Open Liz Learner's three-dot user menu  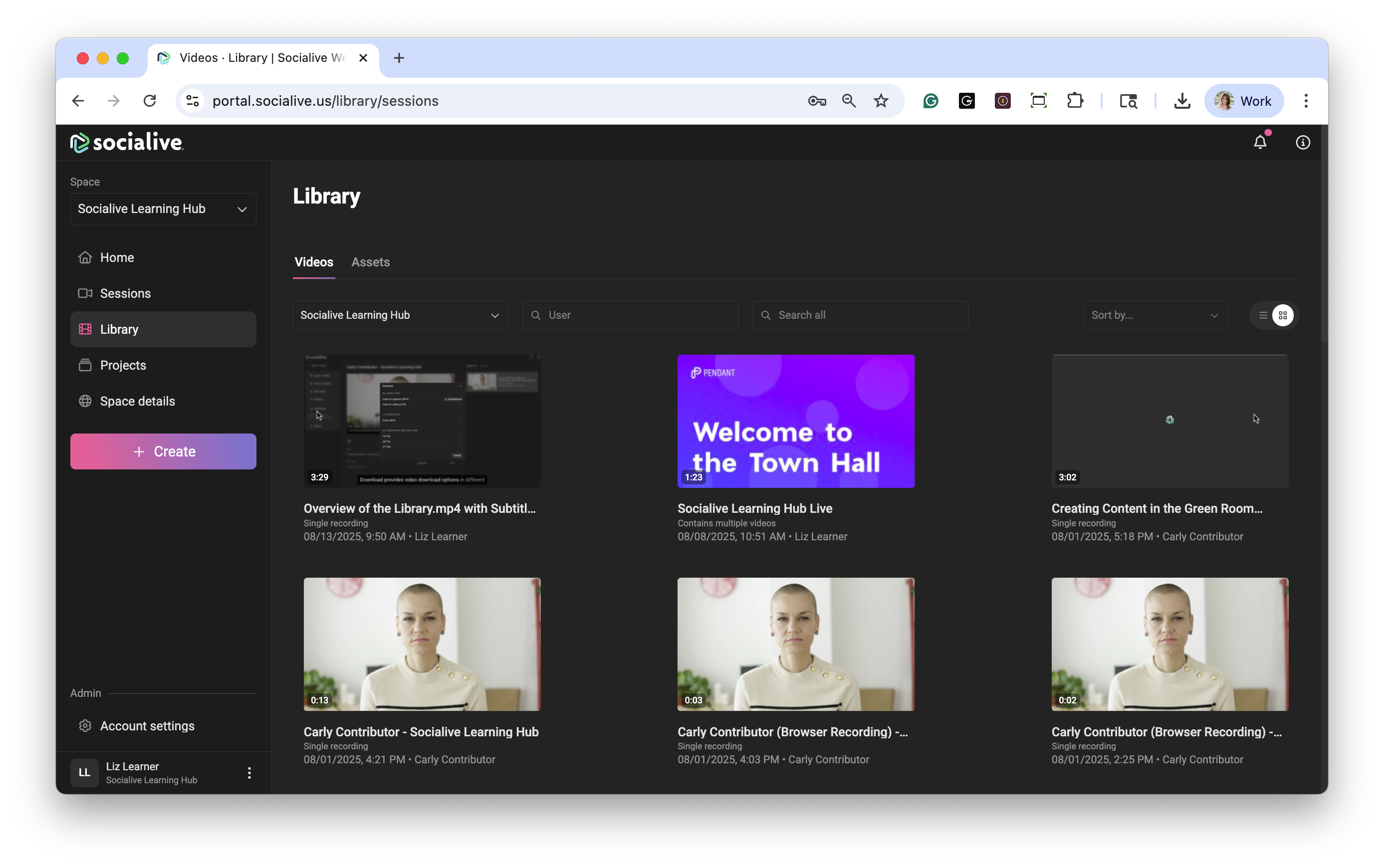click(x=249, y=773)
